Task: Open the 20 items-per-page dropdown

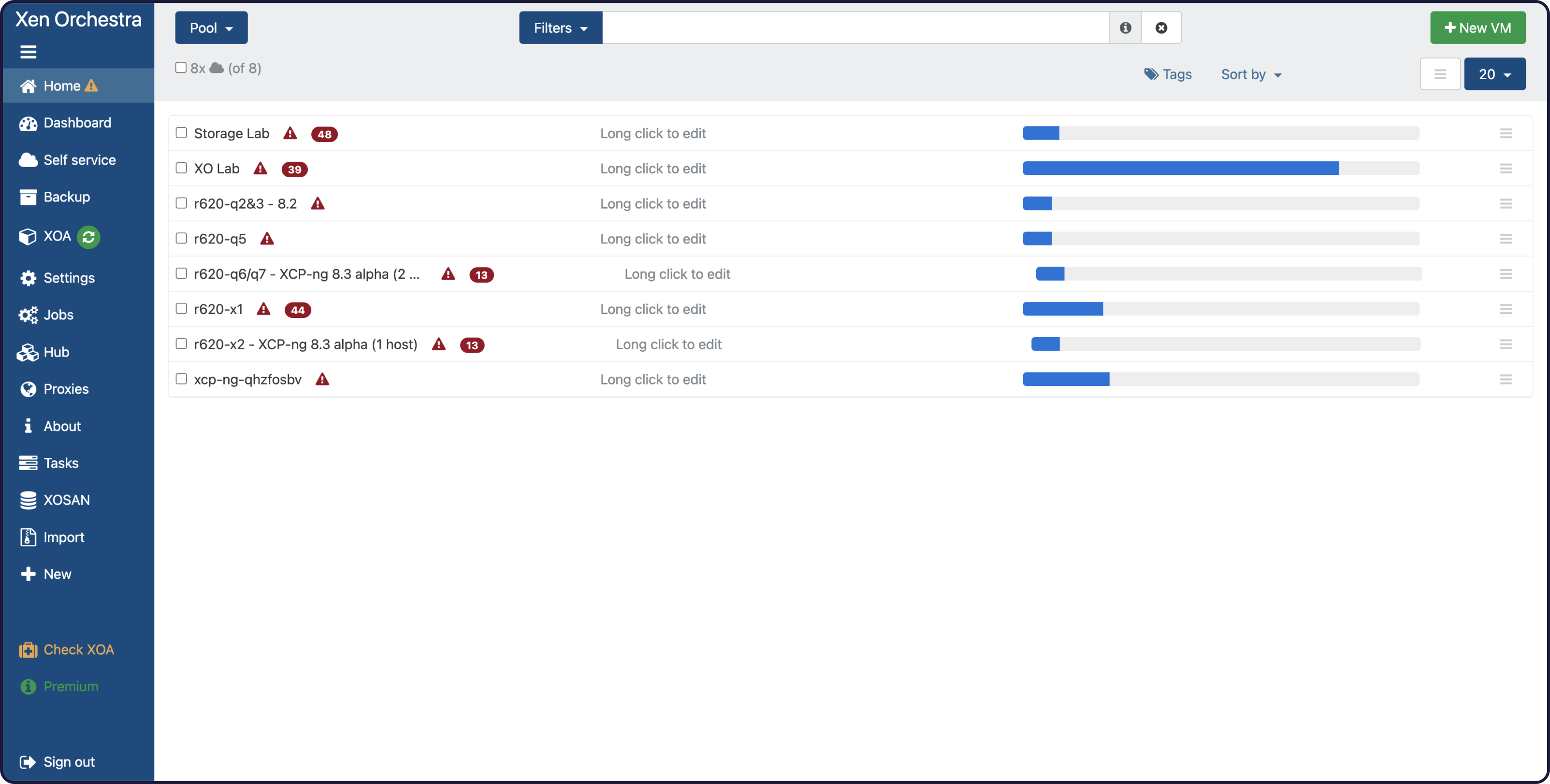Action: tap(1494, 74)
